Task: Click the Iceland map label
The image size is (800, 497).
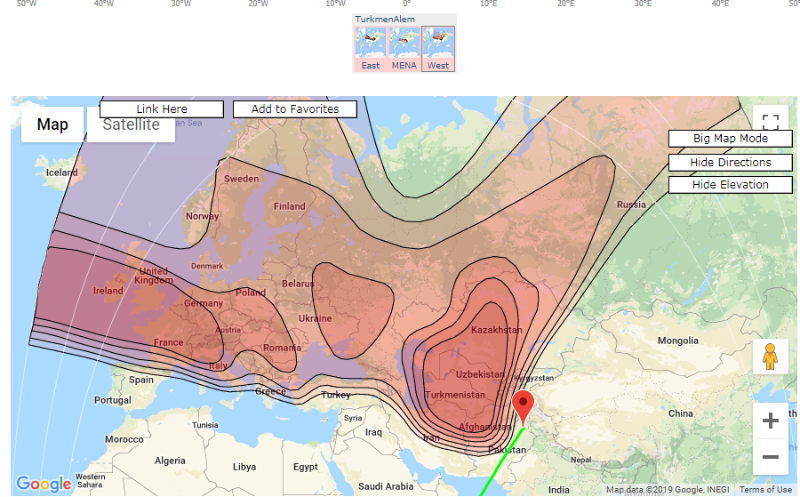Action: (x=62, y=172)
